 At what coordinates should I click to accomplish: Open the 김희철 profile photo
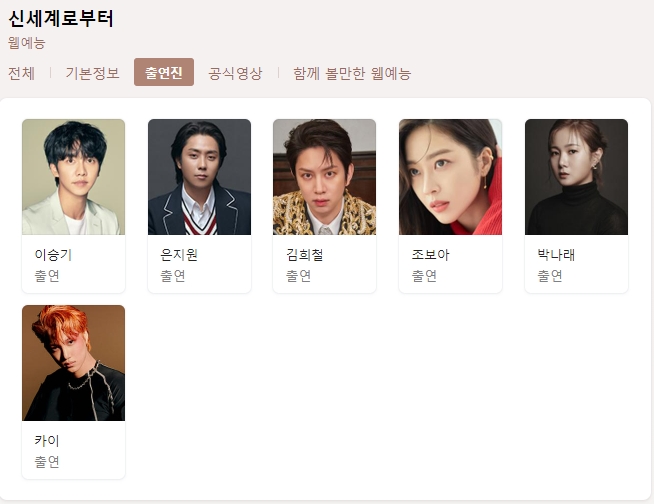[x=324, y=177]
